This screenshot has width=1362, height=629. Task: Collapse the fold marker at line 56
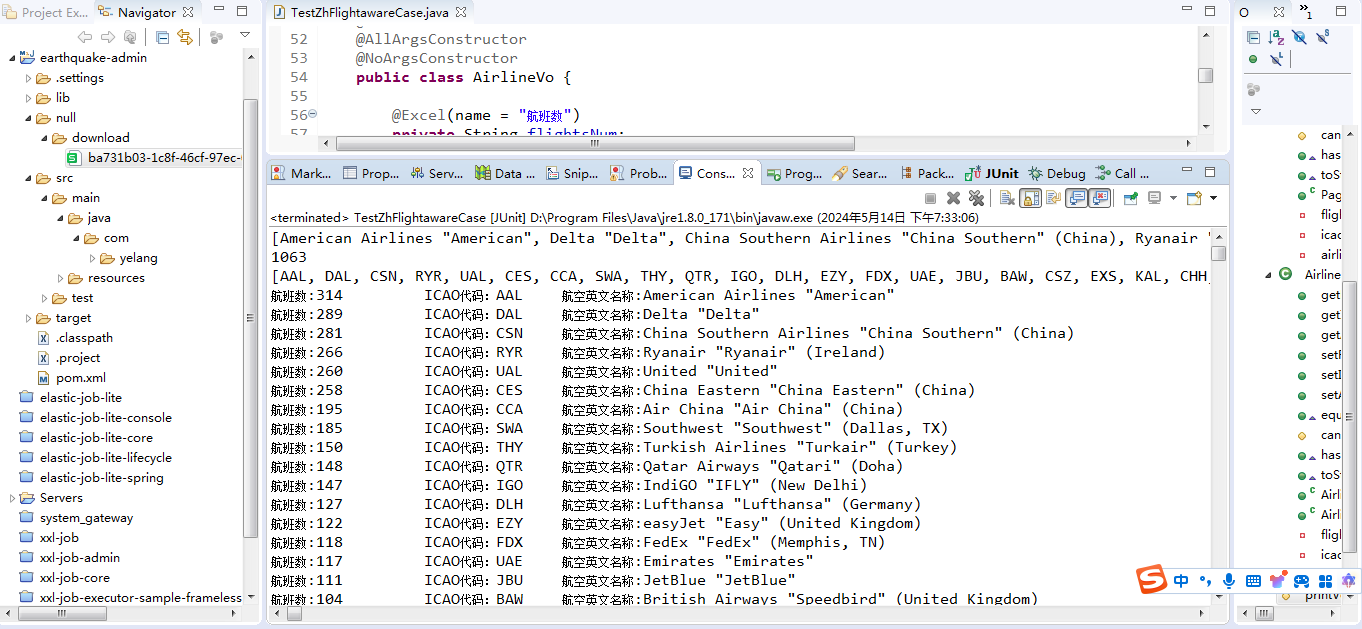pos(313,114)
